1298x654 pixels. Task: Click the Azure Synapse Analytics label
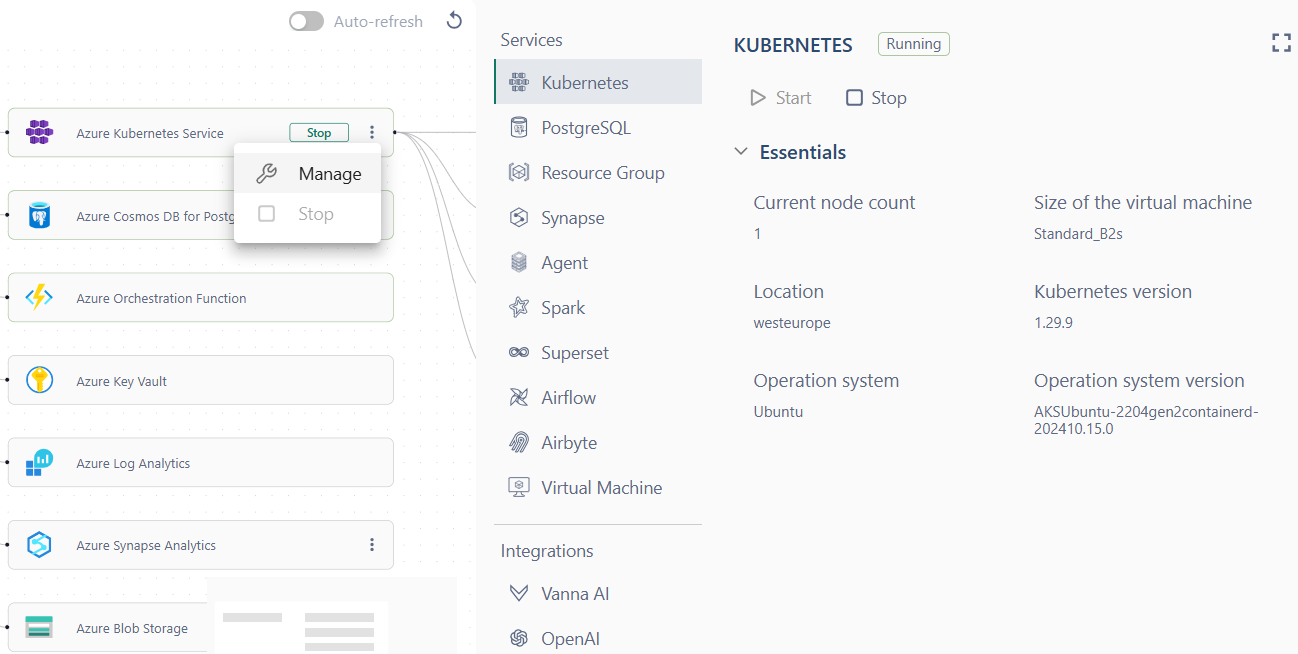coord(146,545)
